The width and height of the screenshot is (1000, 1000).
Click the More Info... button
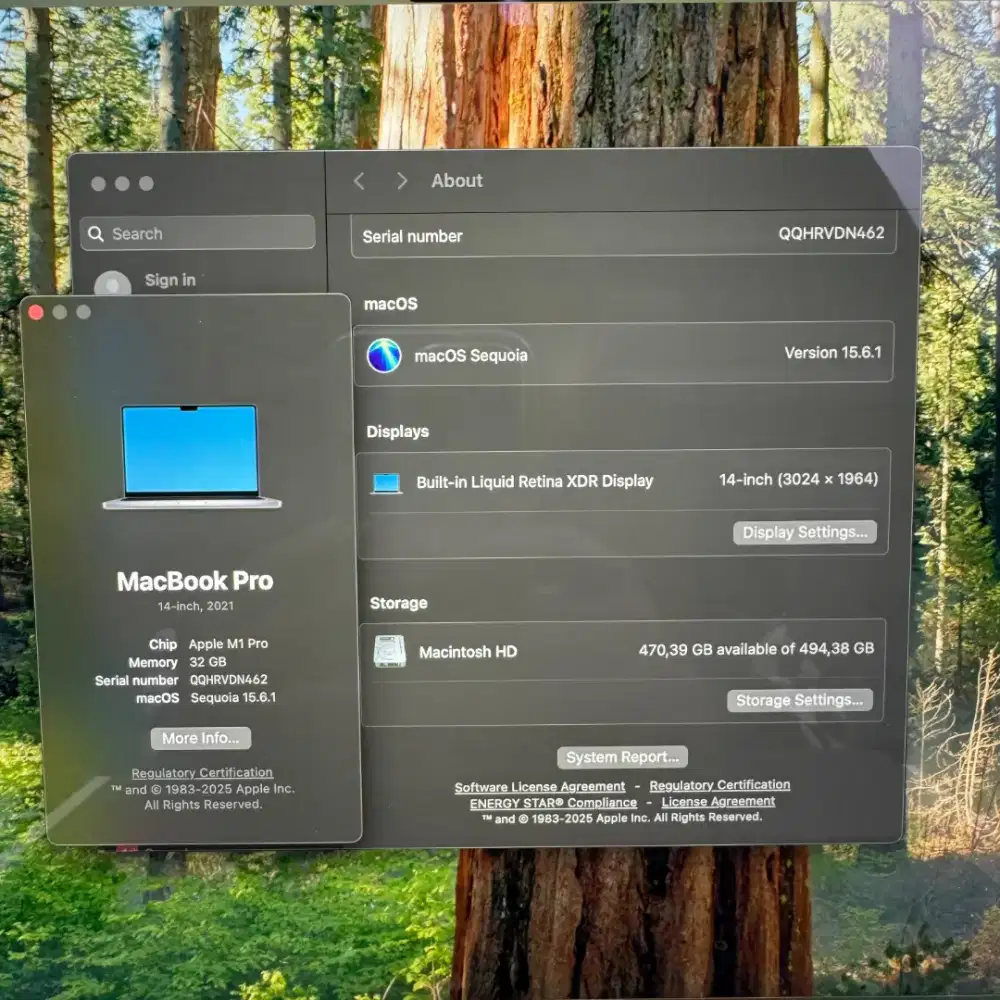201,739
